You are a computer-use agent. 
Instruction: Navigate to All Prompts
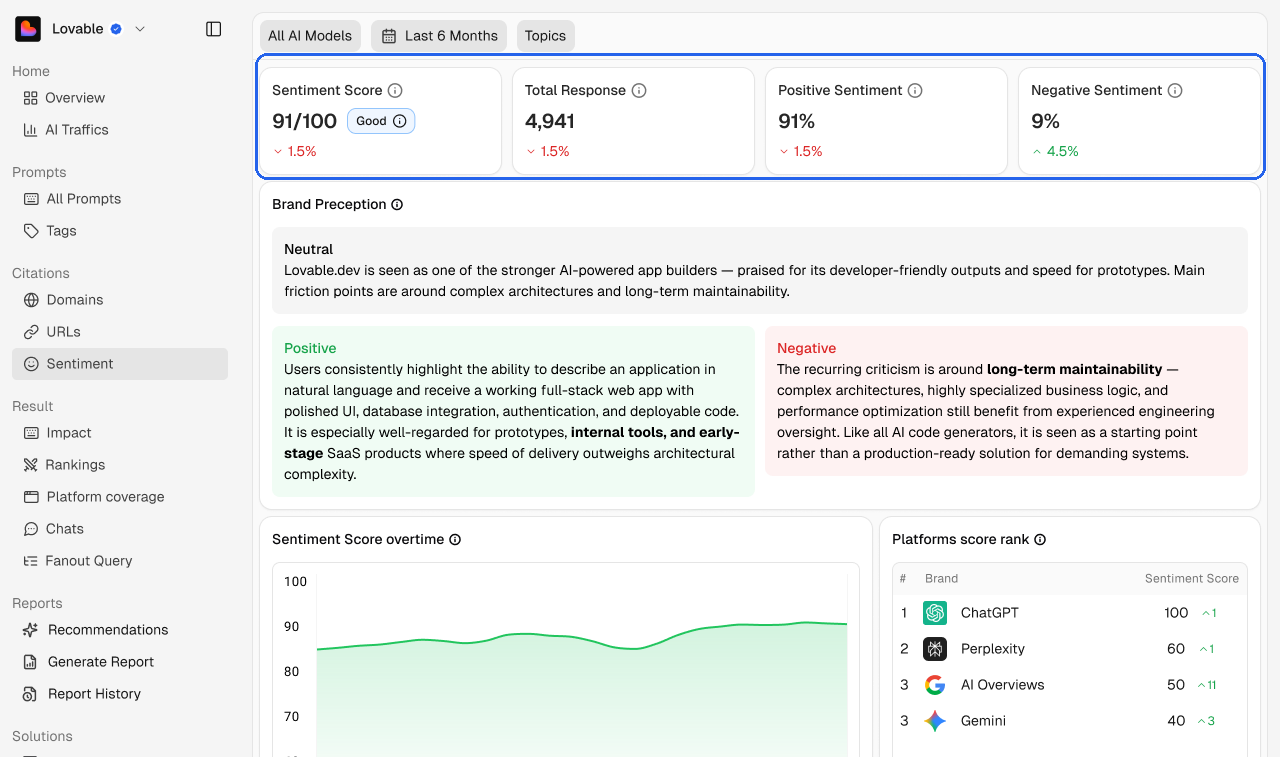pyautogui.click(x=120, y=199)
